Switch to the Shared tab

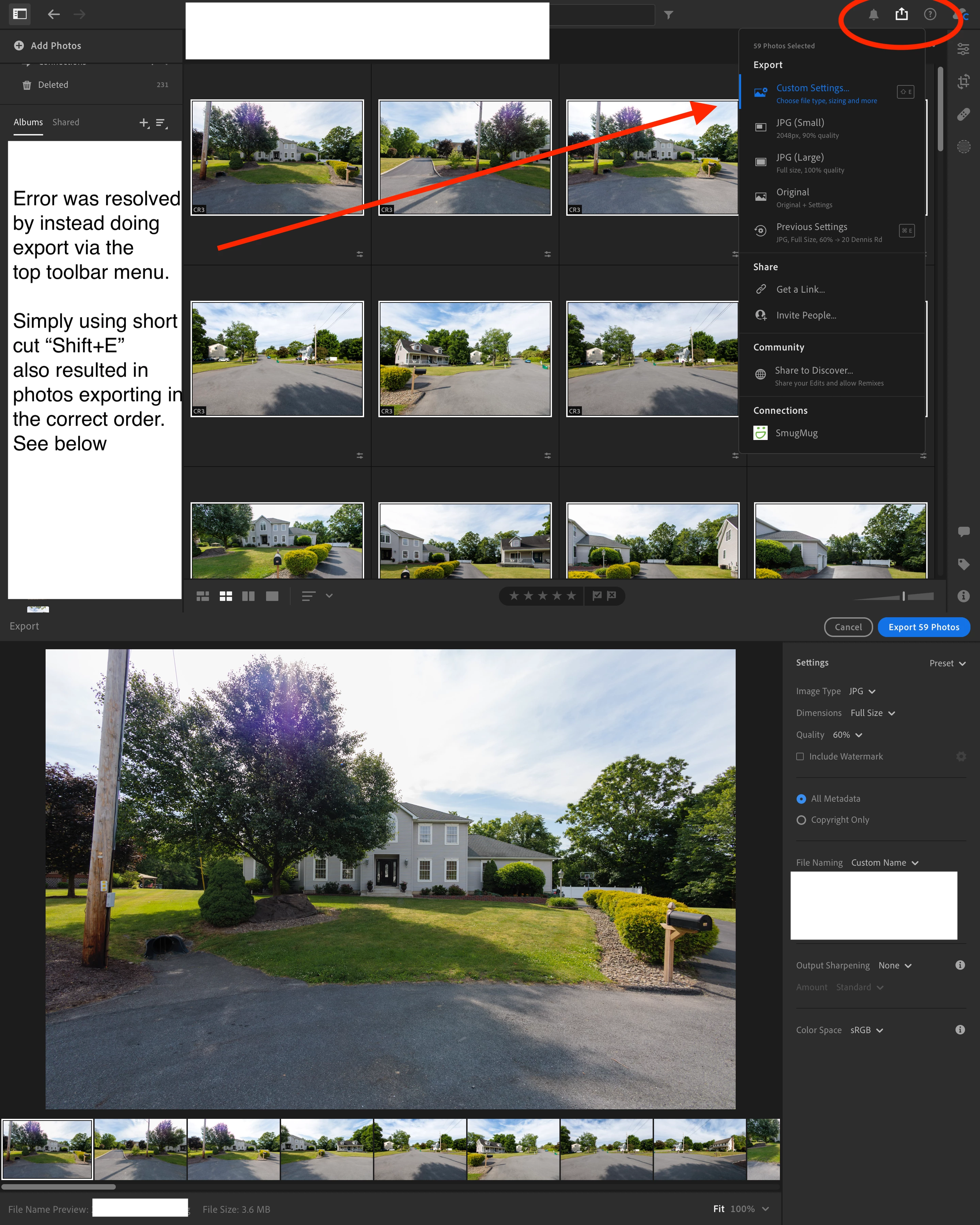(x=66, y=122)
